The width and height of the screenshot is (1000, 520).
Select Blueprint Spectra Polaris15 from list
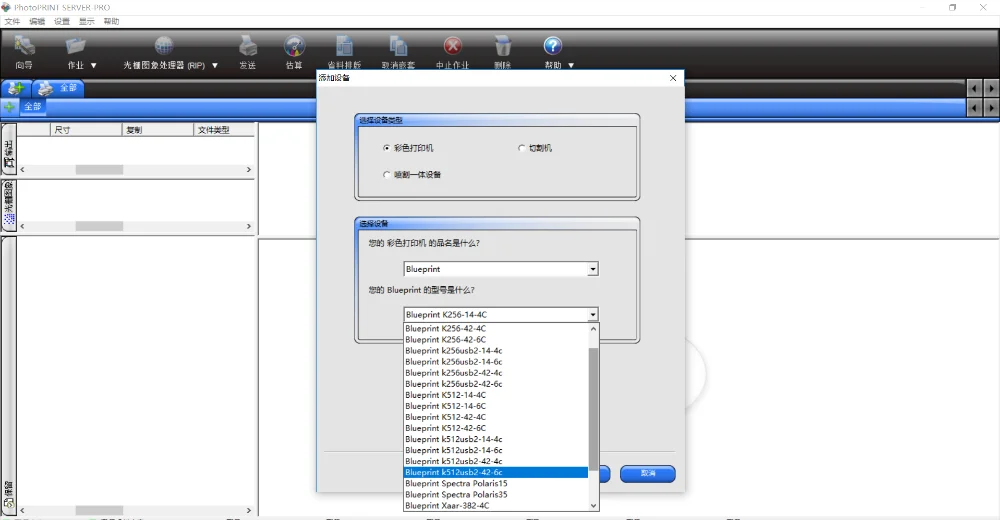(496, 484)
